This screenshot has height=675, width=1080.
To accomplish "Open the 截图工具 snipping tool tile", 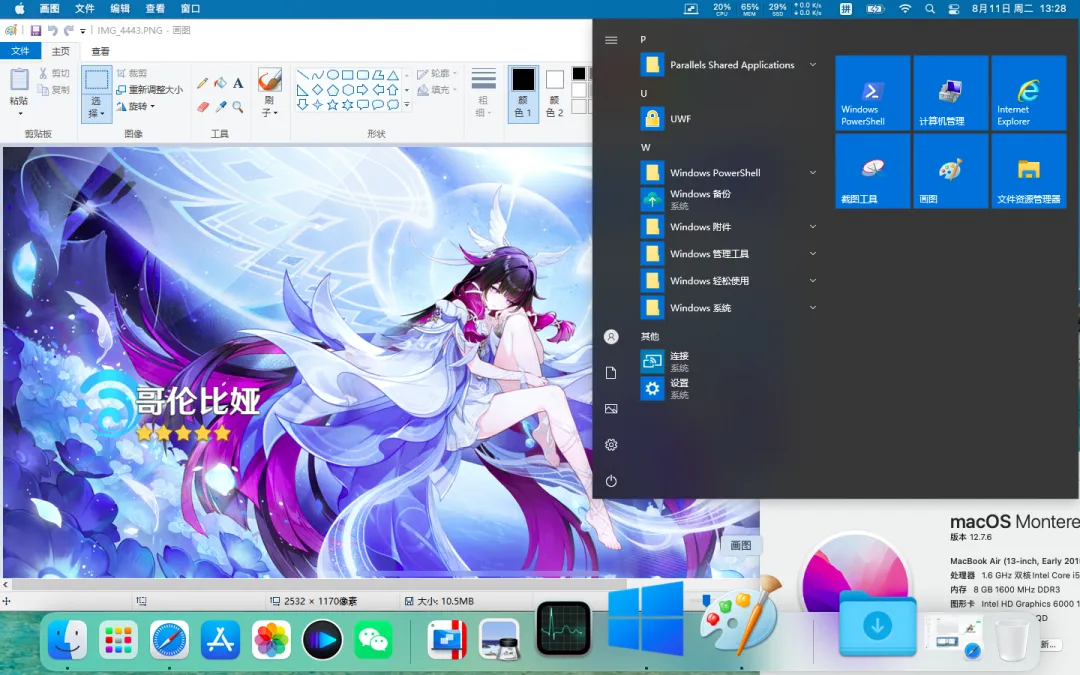I will 873,171.
